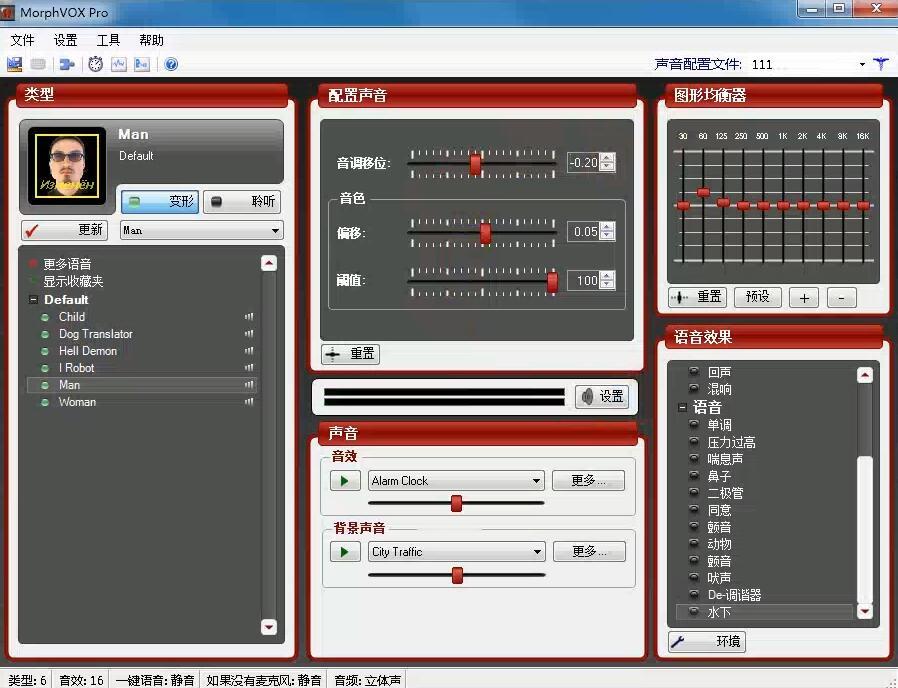Click the grey keyboard toolbar icon
Screen dimensions: 898x688
38,64
